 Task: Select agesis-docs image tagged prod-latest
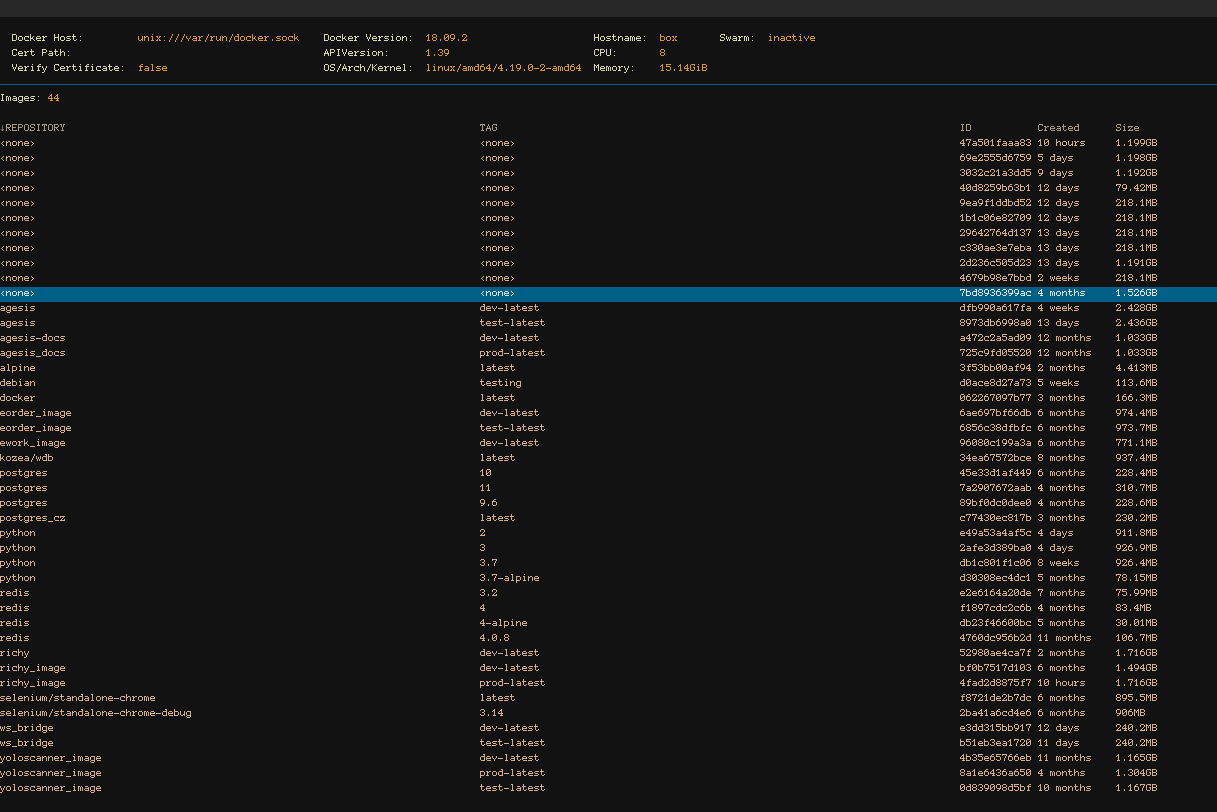click(608, 353)
